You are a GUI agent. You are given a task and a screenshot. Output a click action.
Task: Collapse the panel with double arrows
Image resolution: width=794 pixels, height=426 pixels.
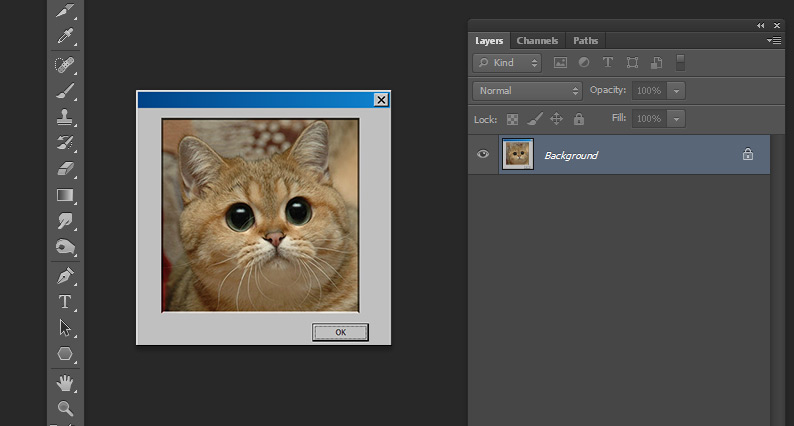(x=761, y=25)
